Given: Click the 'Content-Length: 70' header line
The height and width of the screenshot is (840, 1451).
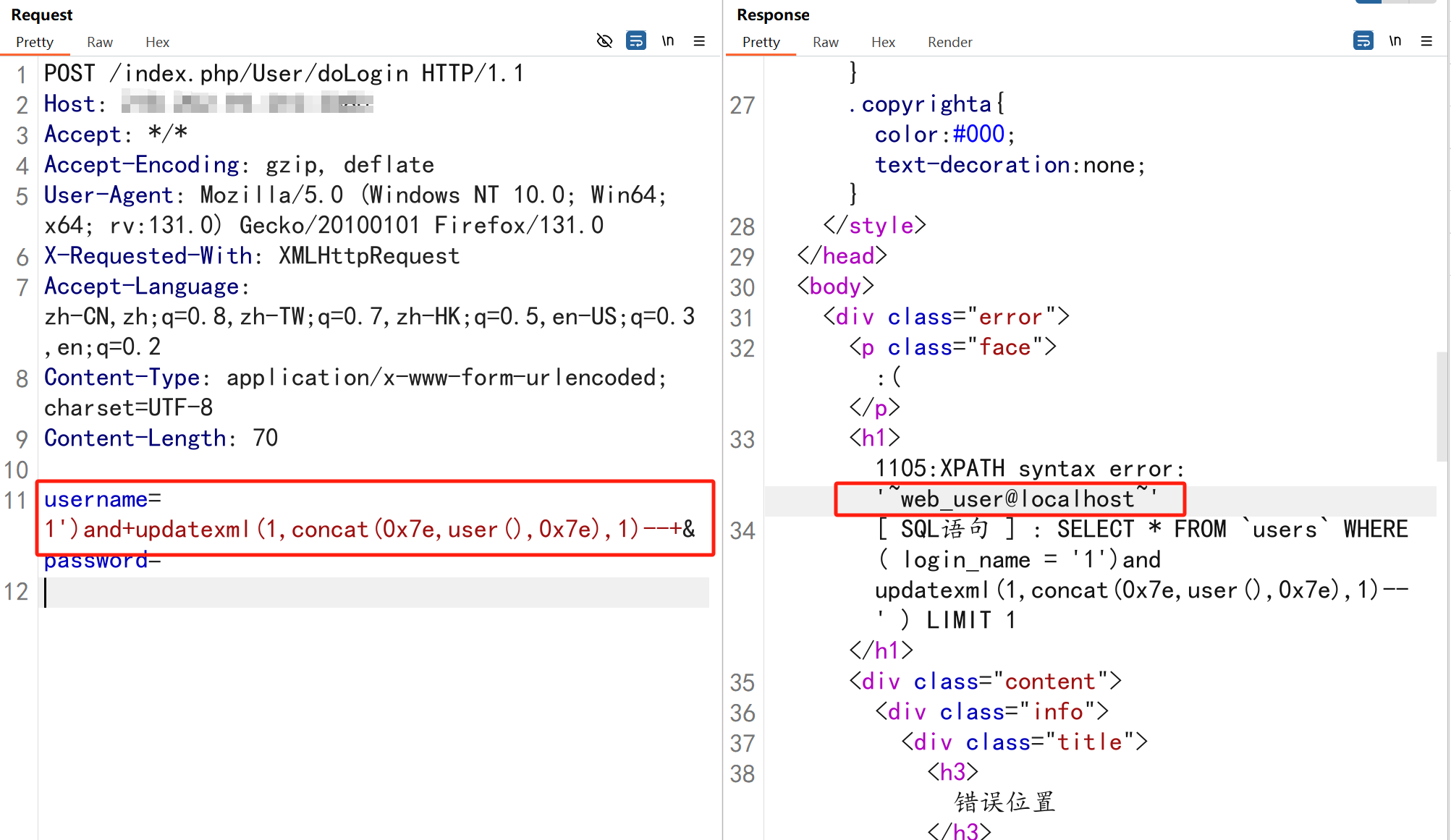Looking at the screenshot, I should coord(161,438).
